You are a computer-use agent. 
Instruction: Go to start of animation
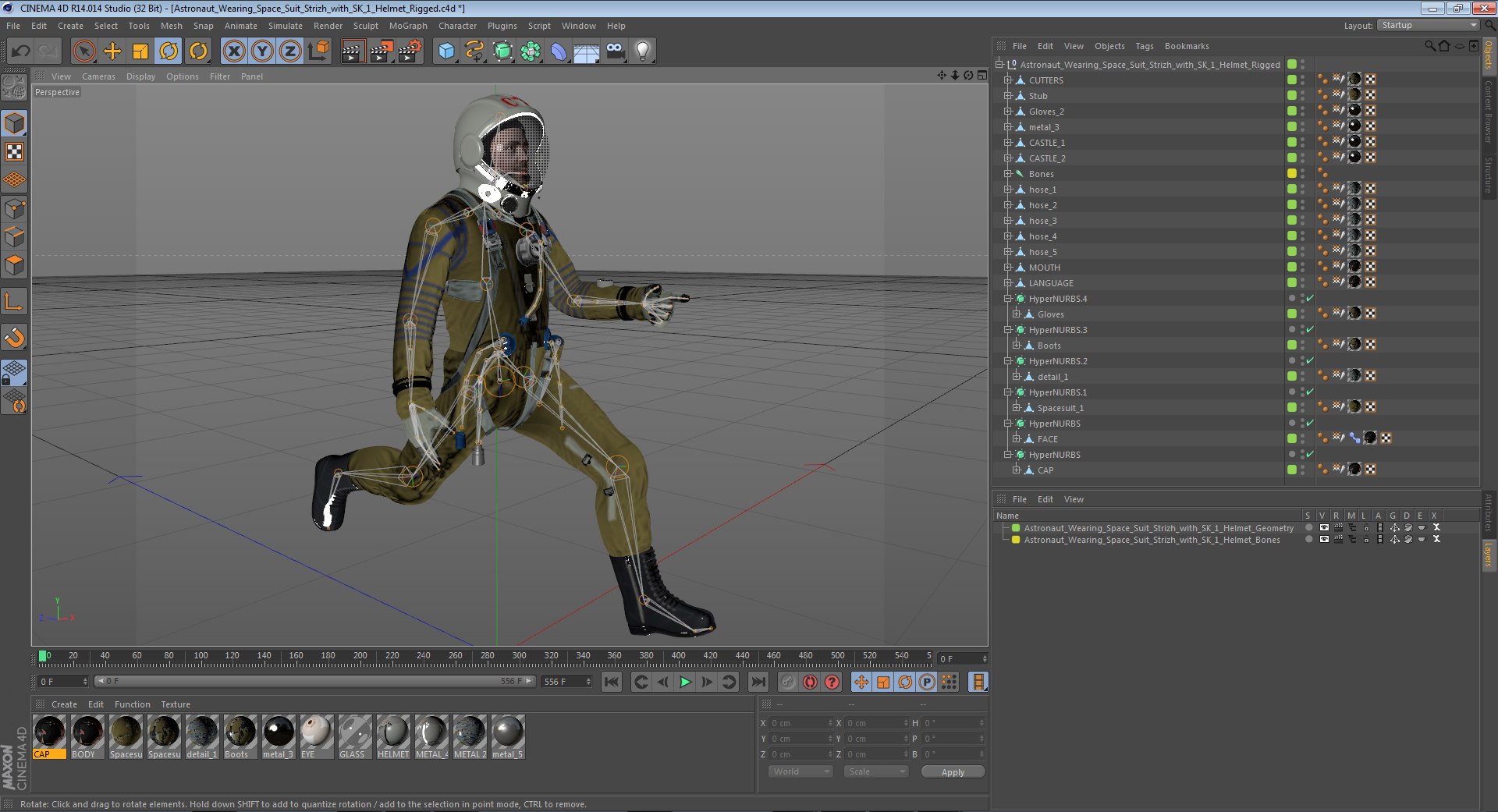[612, 683]
